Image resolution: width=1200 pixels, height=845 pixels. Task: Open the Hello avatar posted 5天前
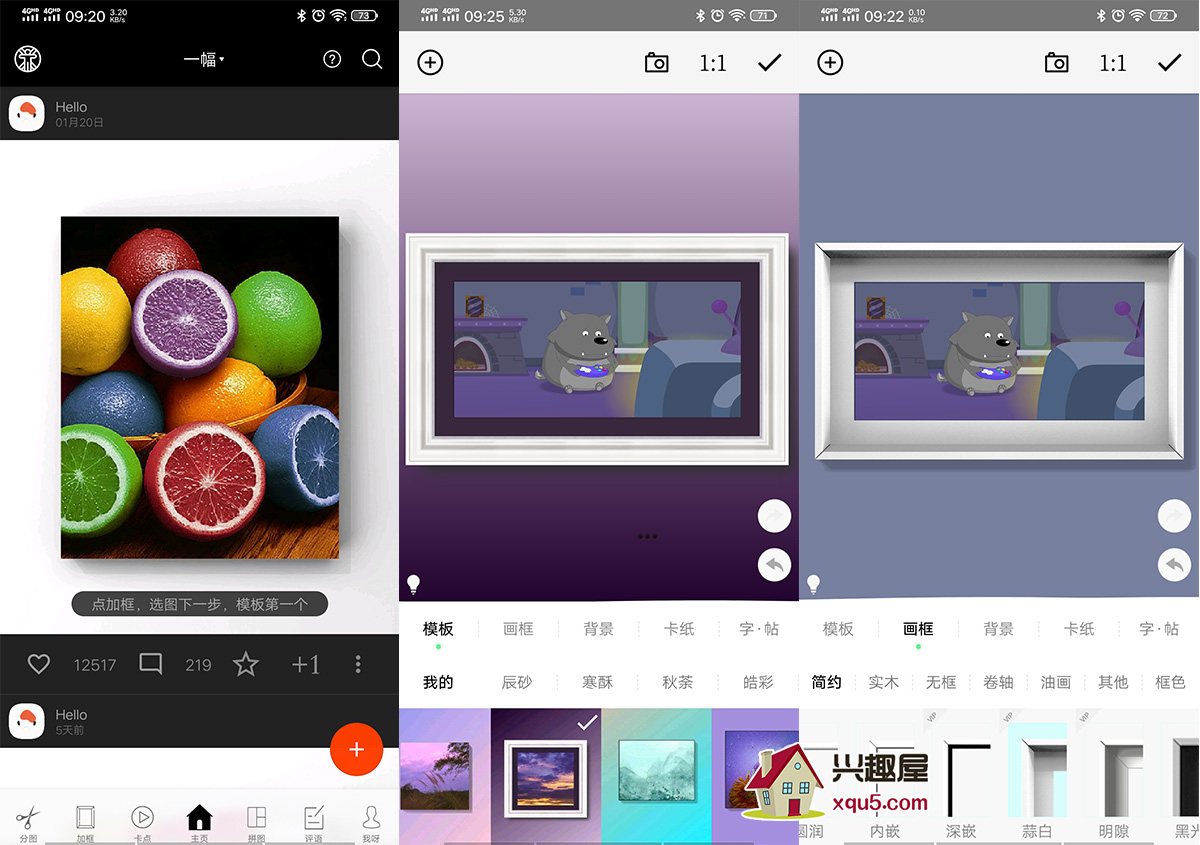click(x=26, y=722)
